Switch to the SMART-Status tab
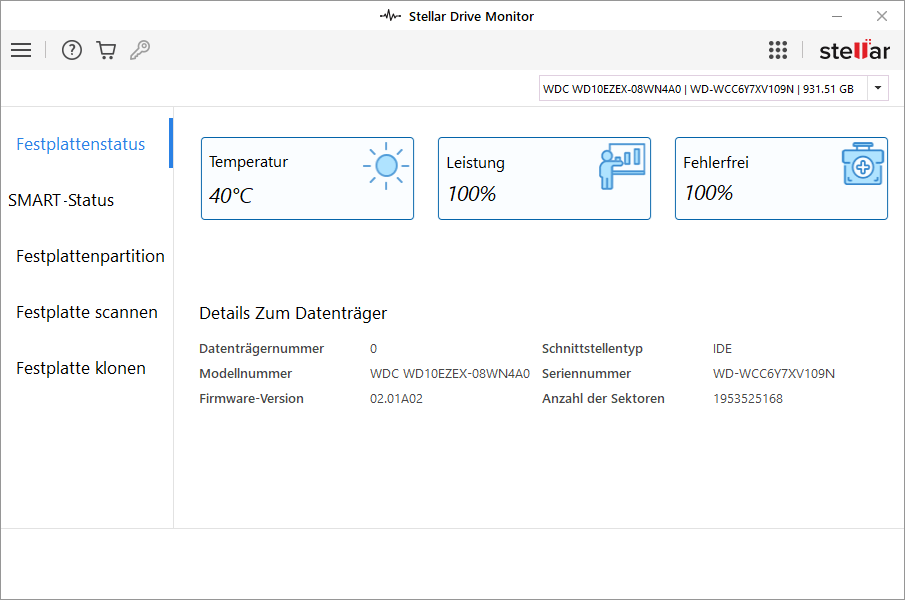Image resolution: width=905 pixels, height=600 pixels. pyautogui.click(x=61, y=200)
